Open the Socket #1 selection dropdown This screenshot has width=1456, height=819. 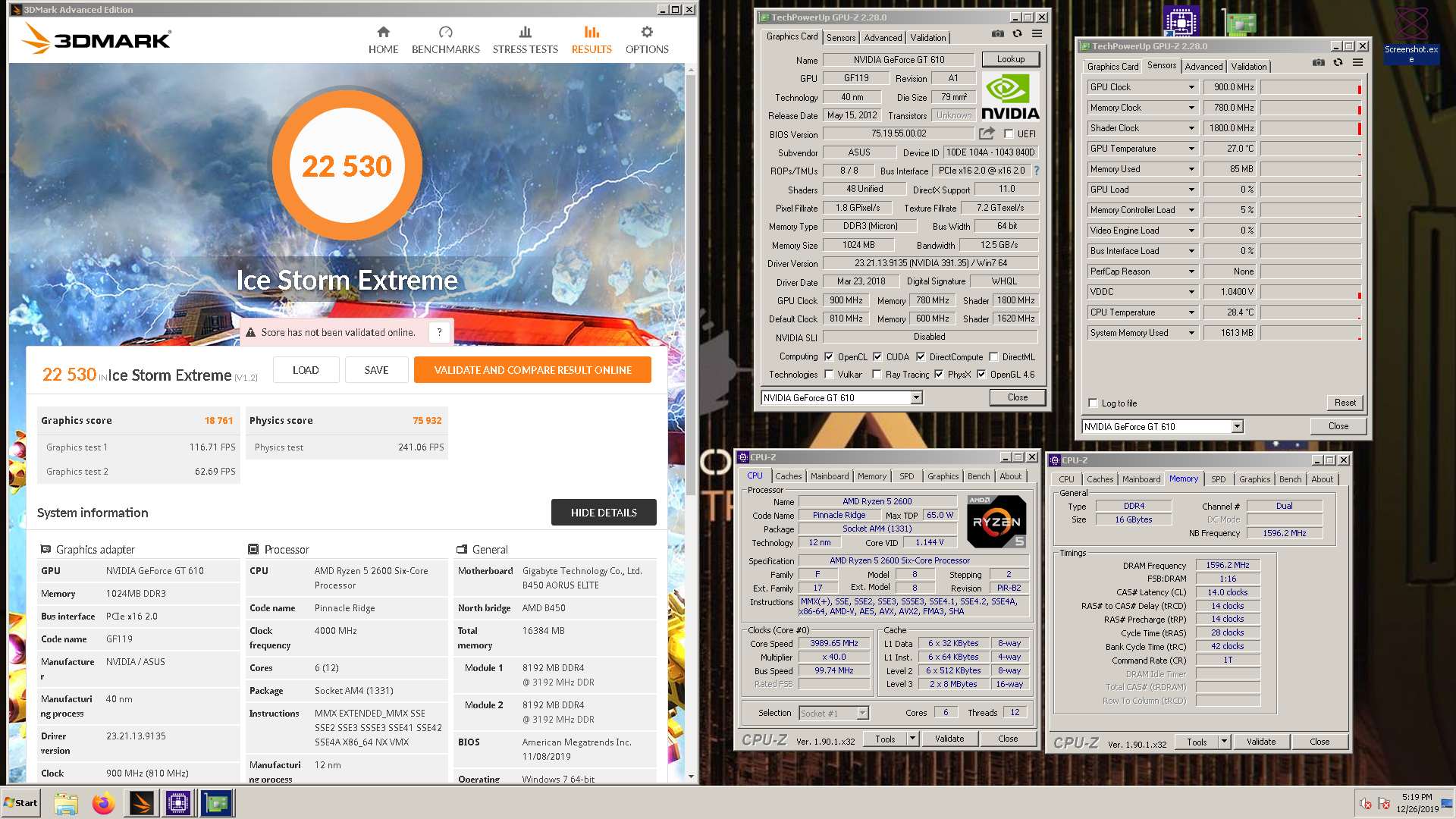pos(861,713)
